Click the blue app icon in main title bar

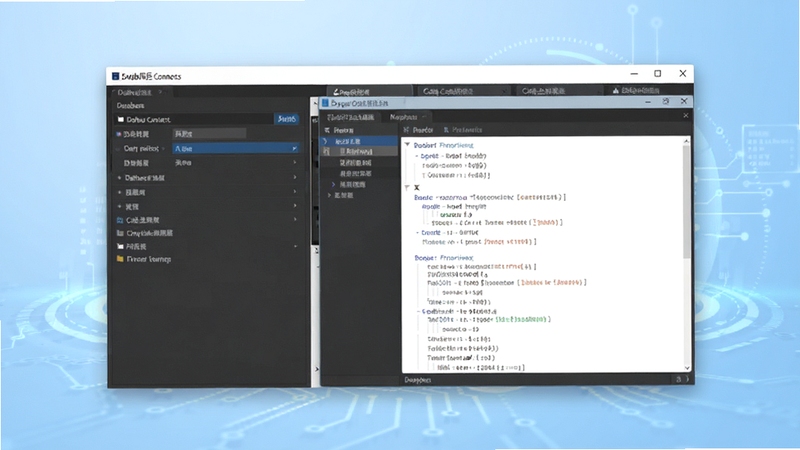116,76
